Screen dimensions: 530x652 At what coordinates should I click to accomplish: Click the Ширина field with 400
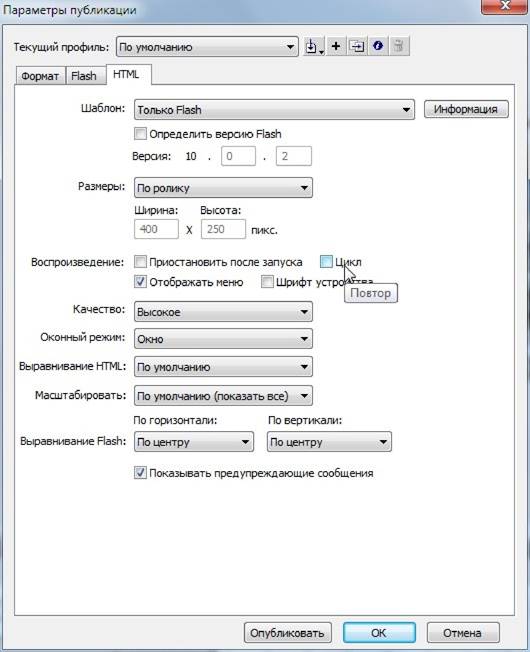pyautogui.click(x=156, y=229)
